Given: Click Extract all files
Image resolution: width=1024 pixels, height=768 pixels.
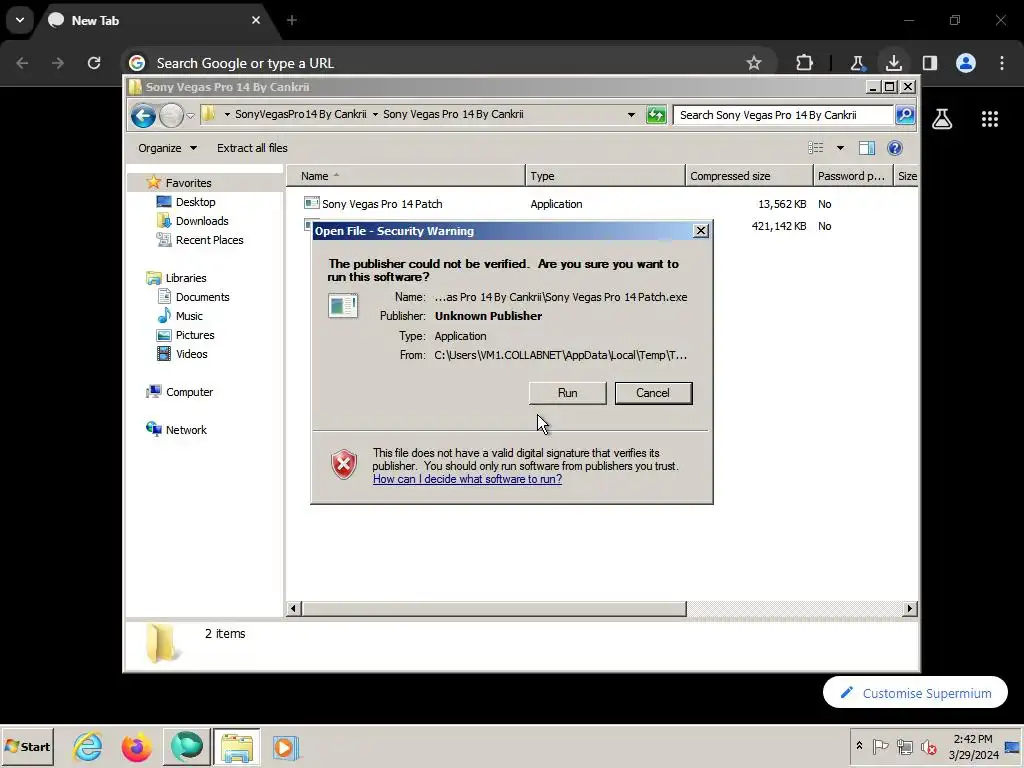Looking at the screenshot, I should 252,148.
